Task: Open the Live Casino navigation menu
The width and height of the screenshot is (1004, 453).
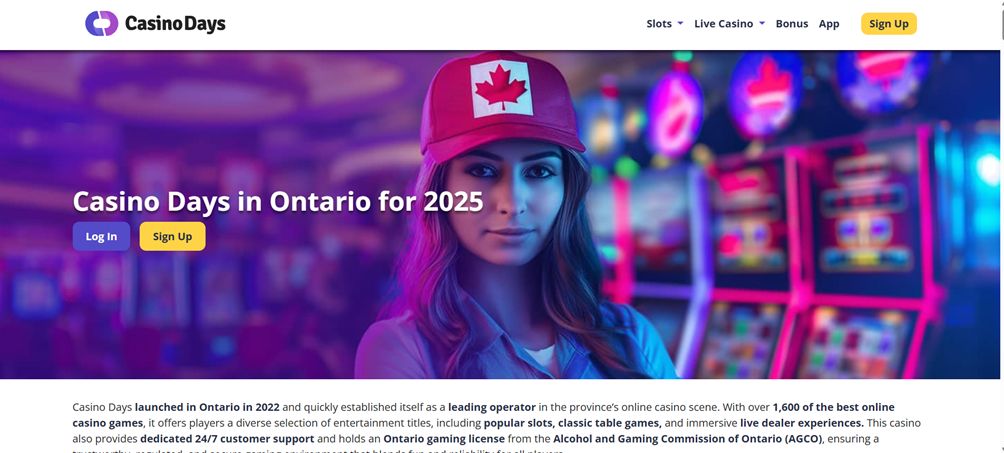Action: click(723, 24)
